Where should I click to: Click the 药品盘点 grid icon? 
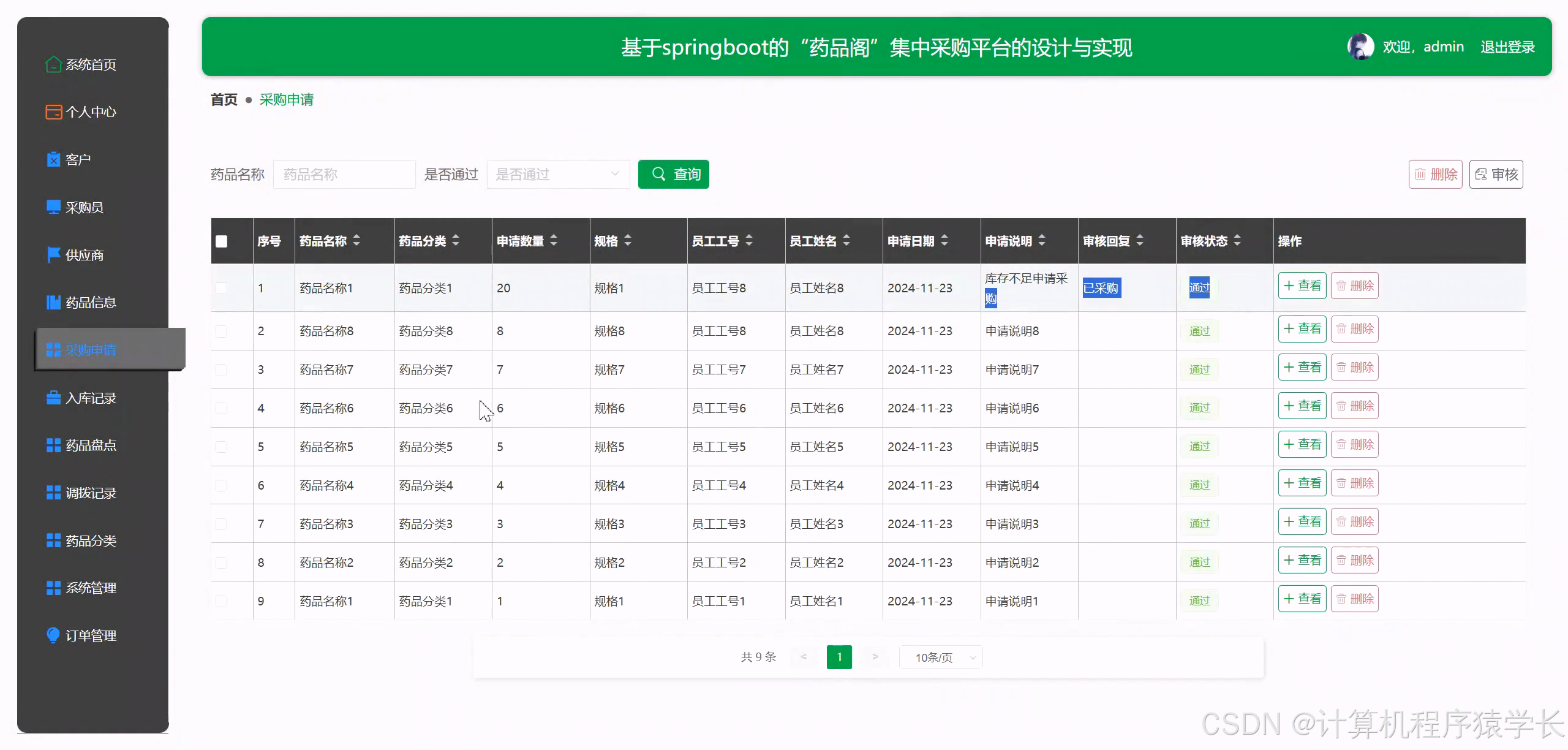pyautogui.click(x=53, y=445)
